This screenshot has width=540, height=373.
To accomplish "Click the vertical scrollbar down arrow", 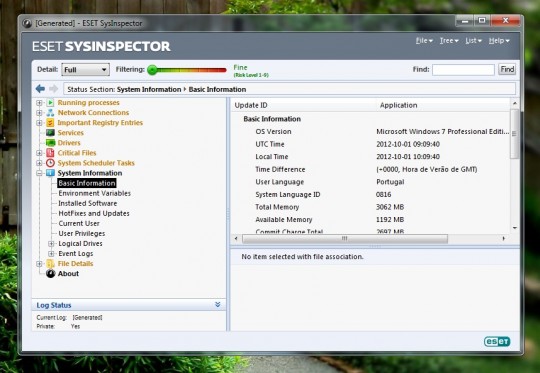I will 515,228.
